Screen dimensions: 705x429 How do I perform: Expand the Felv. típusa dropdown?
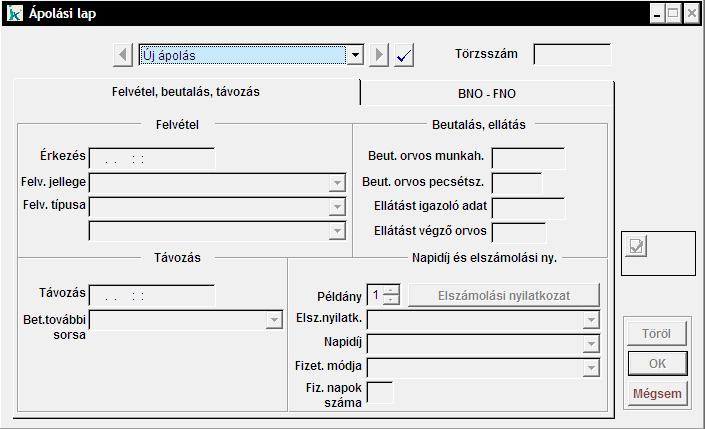click(337, 207)
